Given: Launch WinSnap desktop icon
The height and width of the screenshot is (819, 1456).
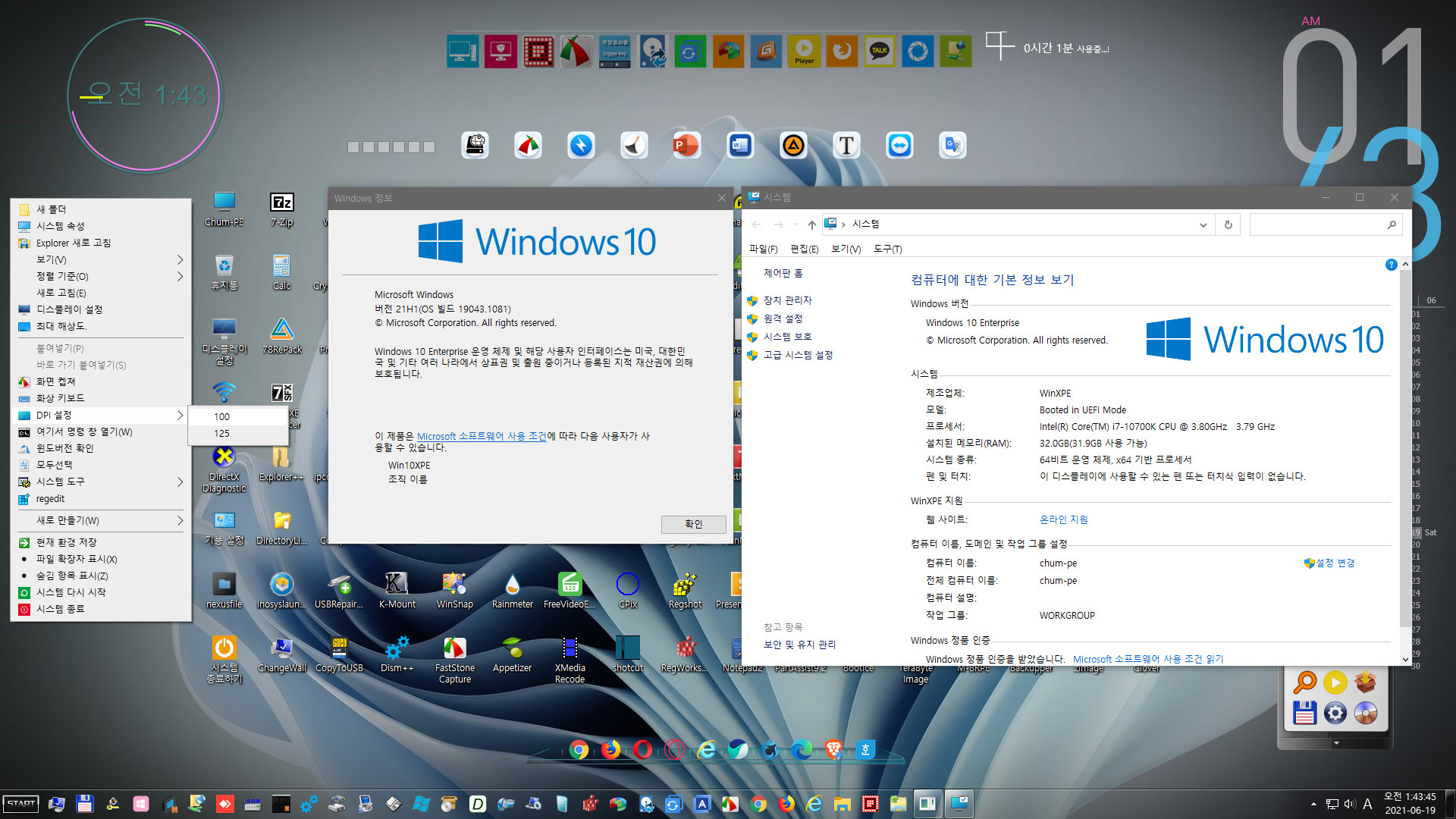Looking at the screenshot, I should click(x=454, y=591).
